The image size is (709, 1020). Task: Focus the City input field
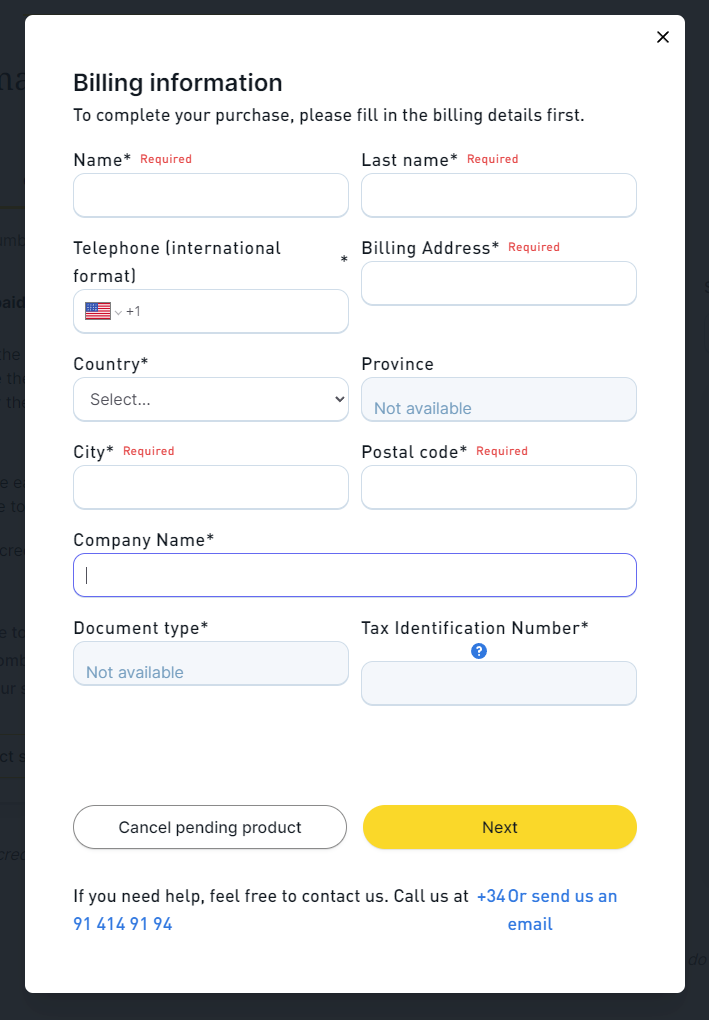pos(211,487)
